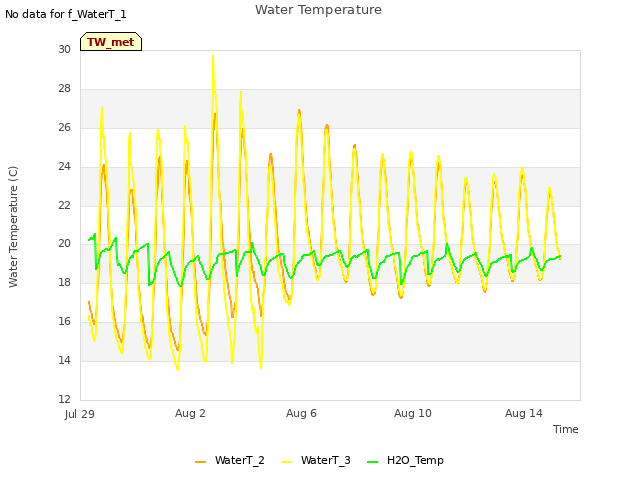
Task: Click the TW_met label box
Action: 111,42
